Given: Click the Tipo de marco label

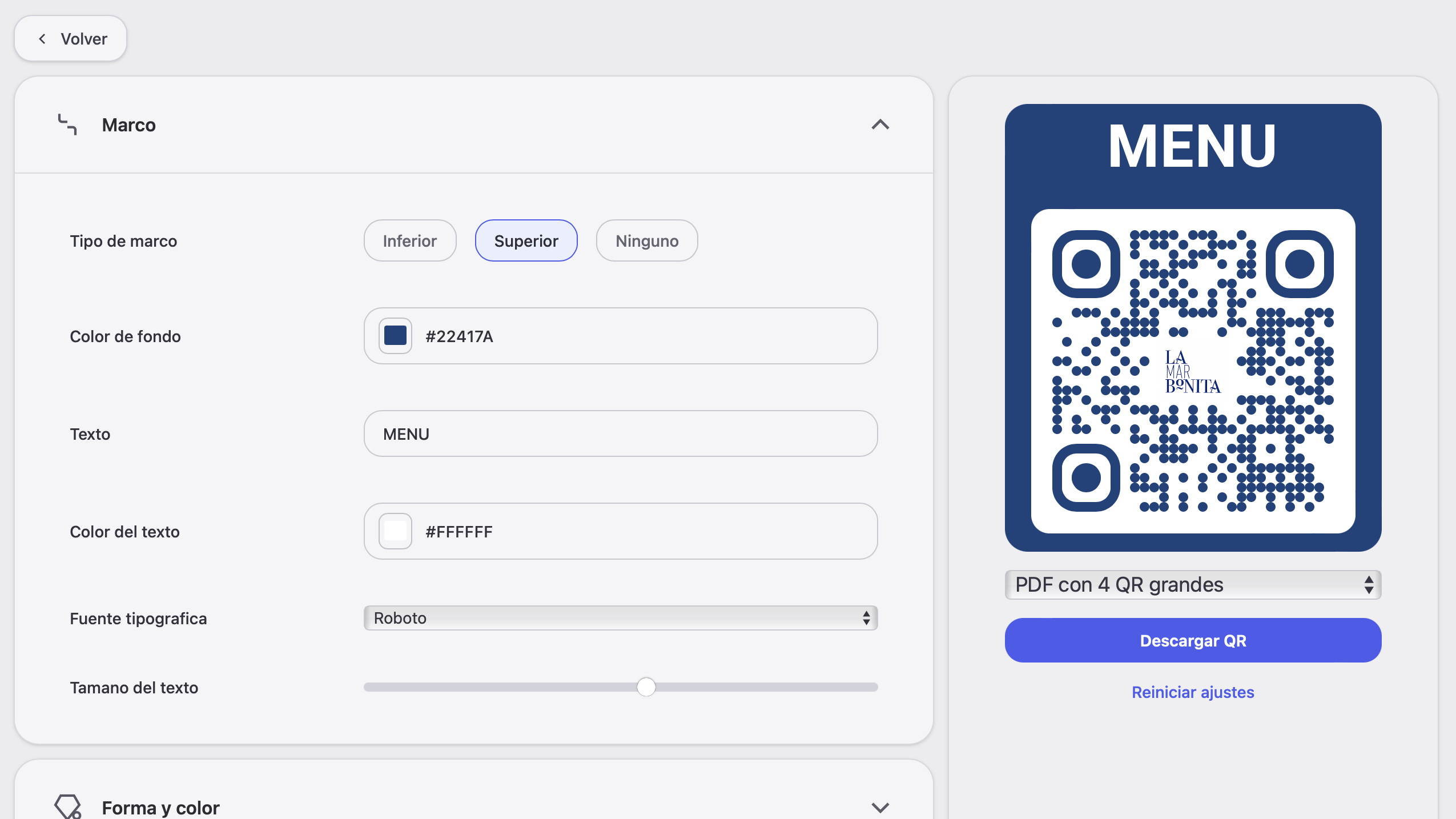Looking at the screenshot, I should click(x=123, y=240).
